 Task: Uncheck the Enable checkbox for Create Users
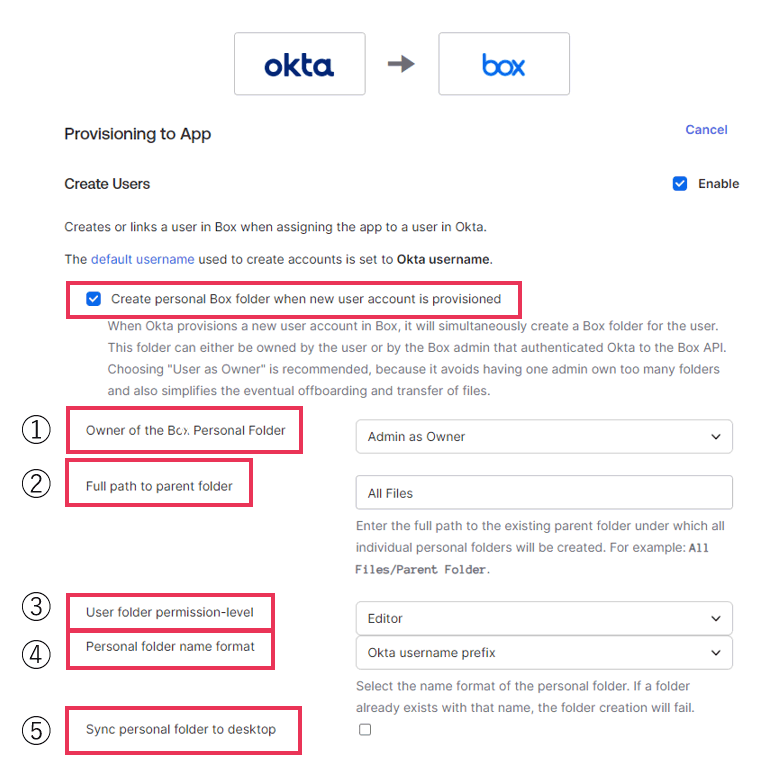(x=680, y=184)
